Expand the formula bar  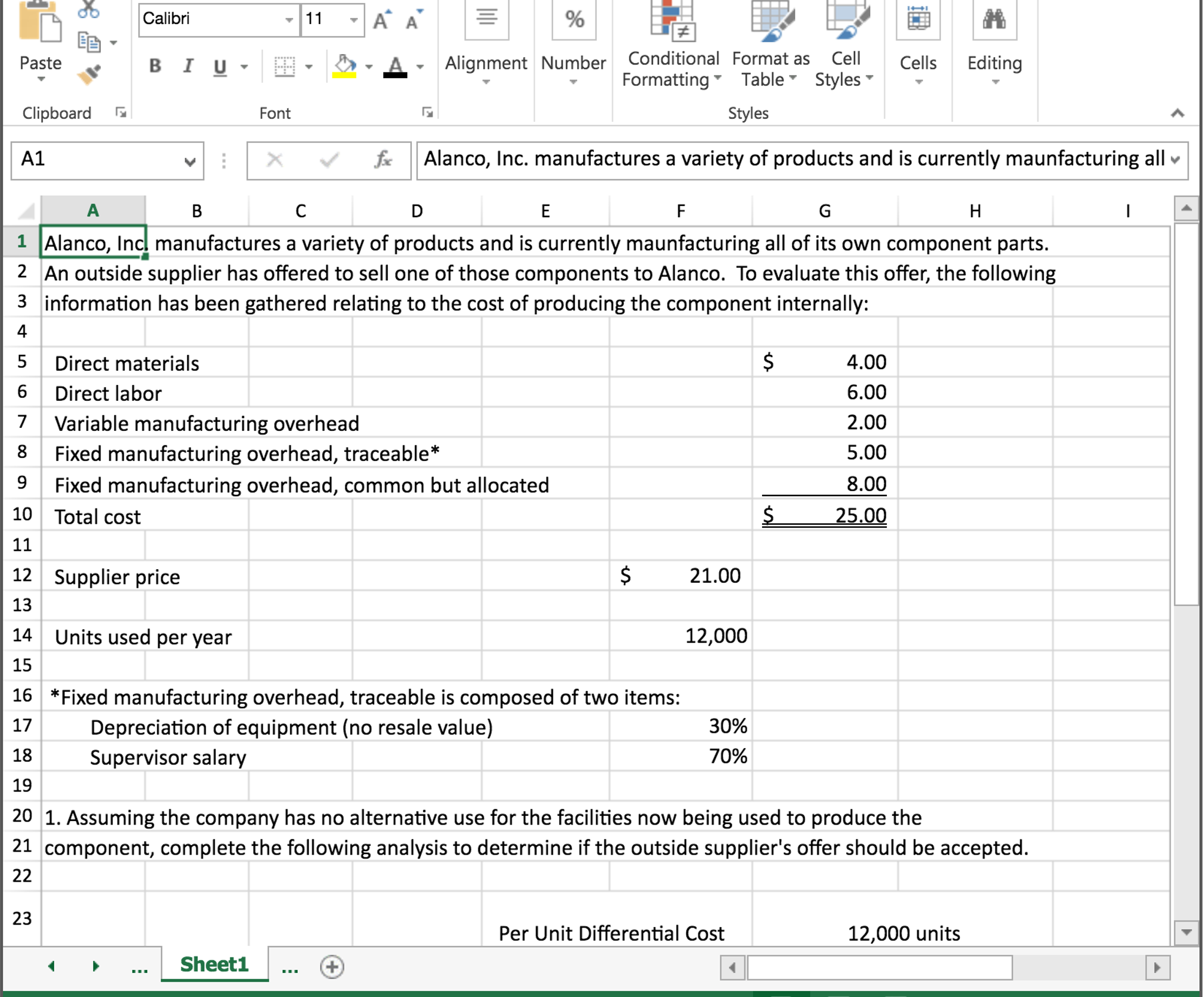(x=1176, y=159)
